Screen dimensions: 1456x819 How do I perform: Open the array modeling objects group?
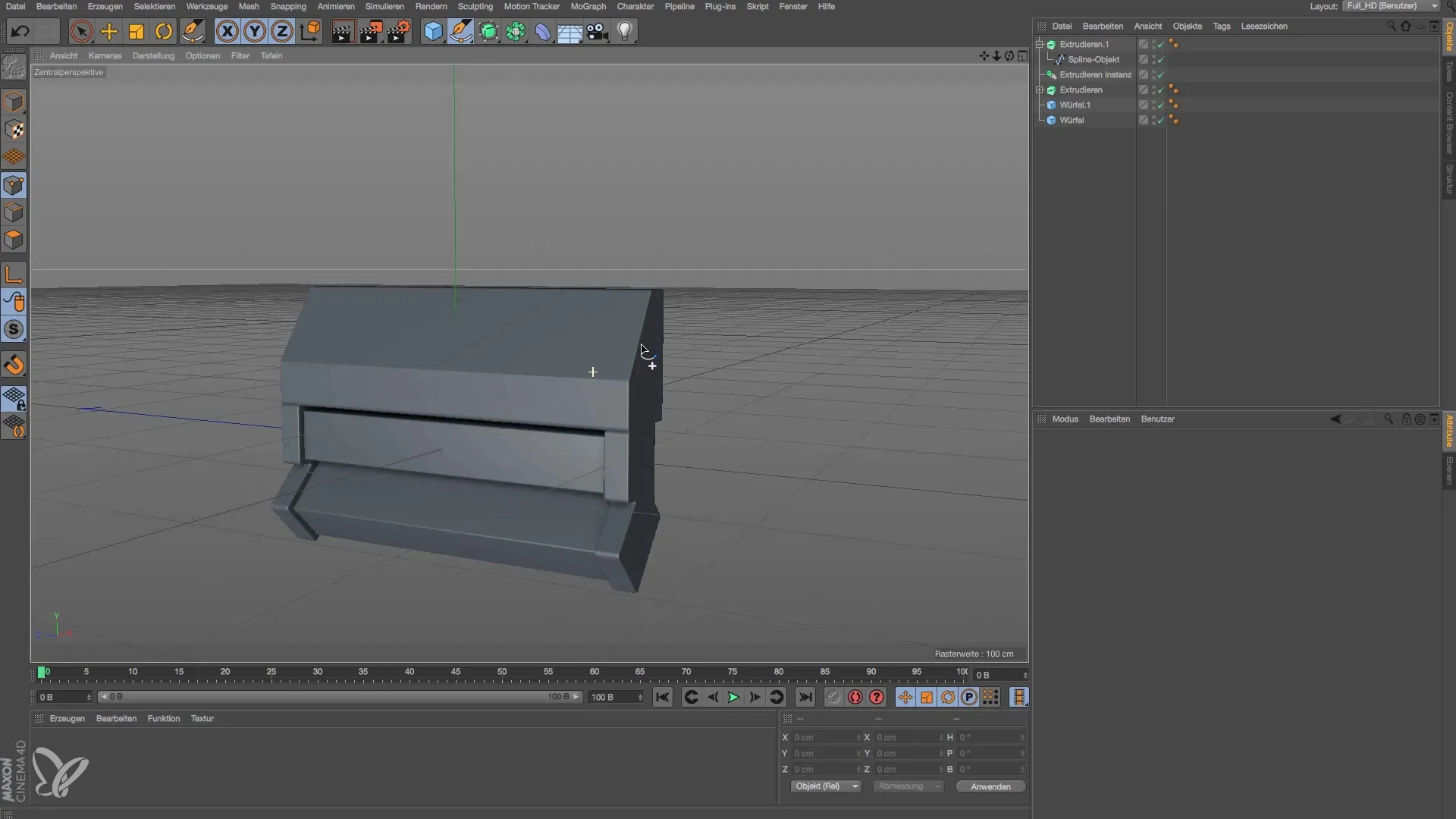516,31
